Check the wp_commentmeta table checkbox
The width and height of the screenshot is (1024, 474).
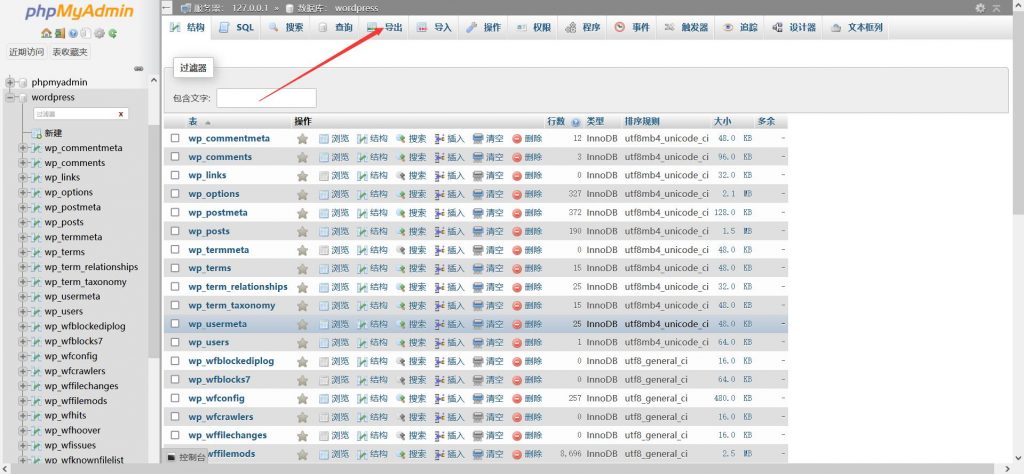pos(175,138)
